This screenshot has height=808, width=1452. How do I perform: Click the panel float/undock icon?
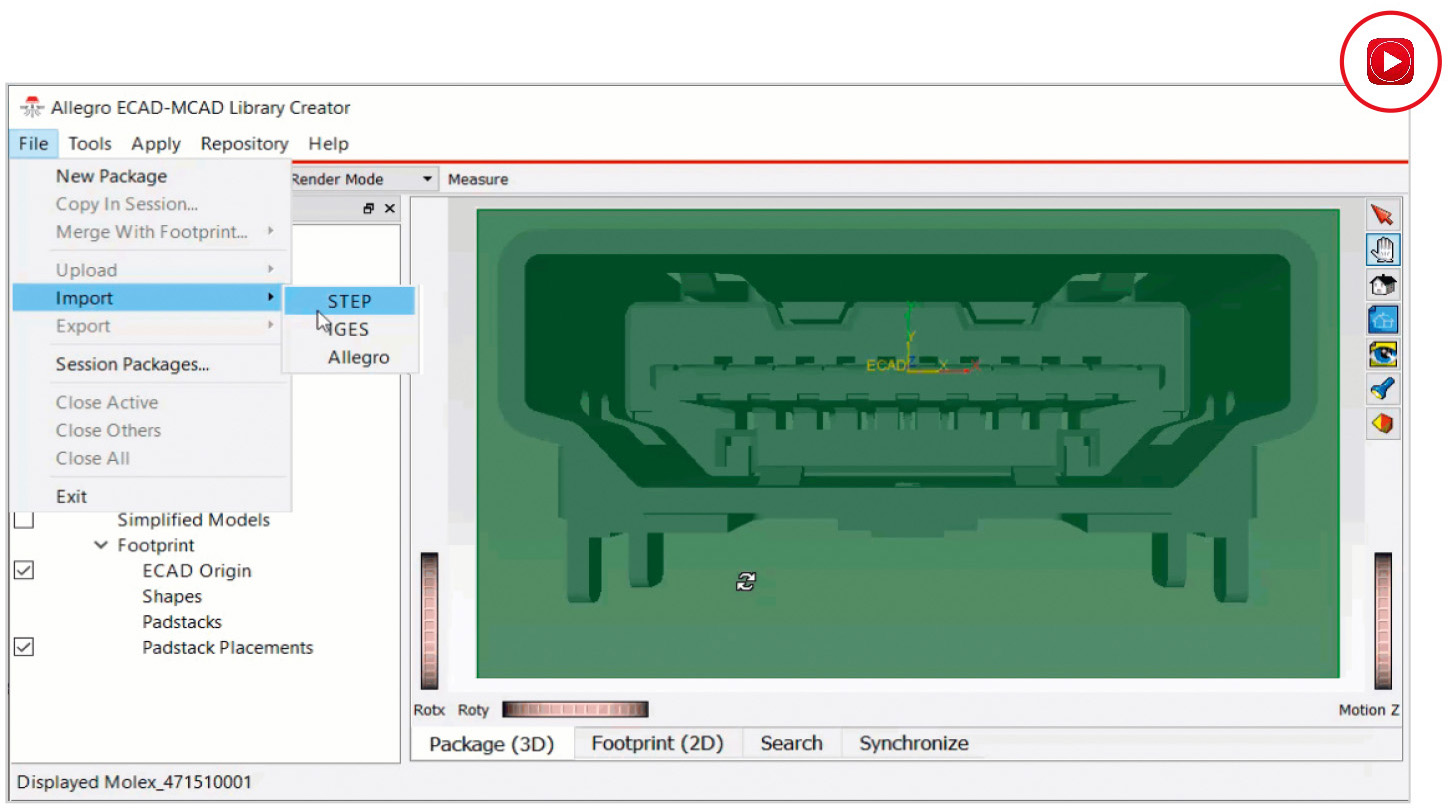pyautogui.click(x=368, y=209)
